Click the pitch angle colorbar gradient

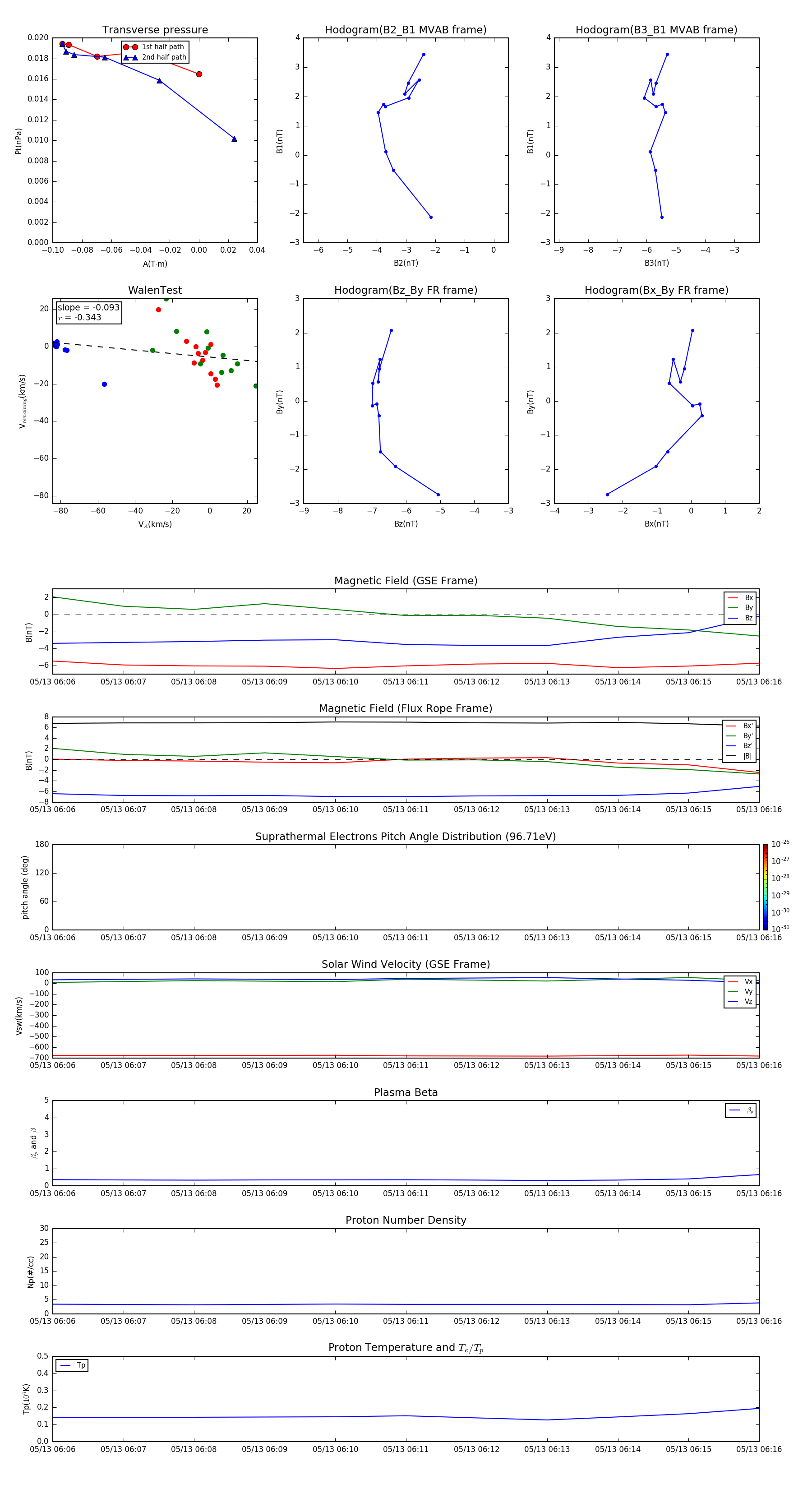click(765, 887)
